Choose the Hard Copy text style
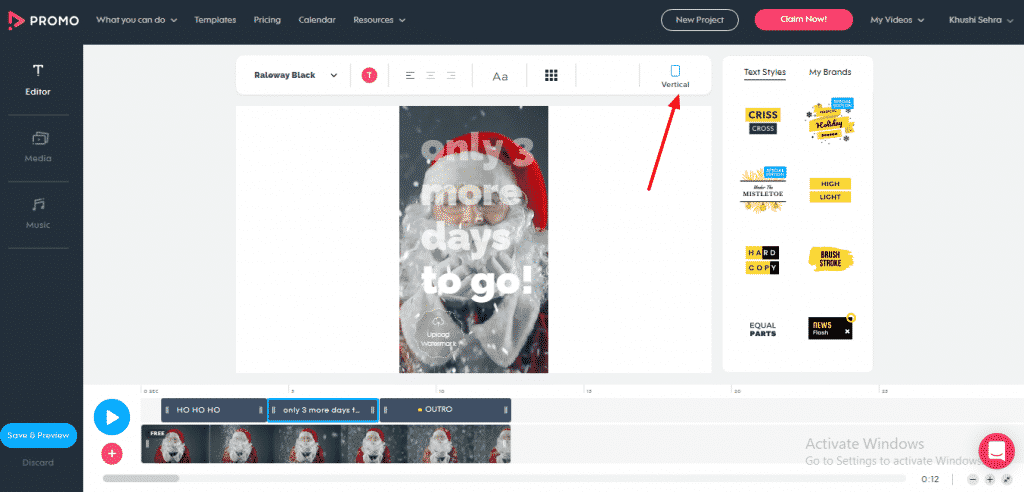Screen dimensions: 1024x492 point(762,259)
